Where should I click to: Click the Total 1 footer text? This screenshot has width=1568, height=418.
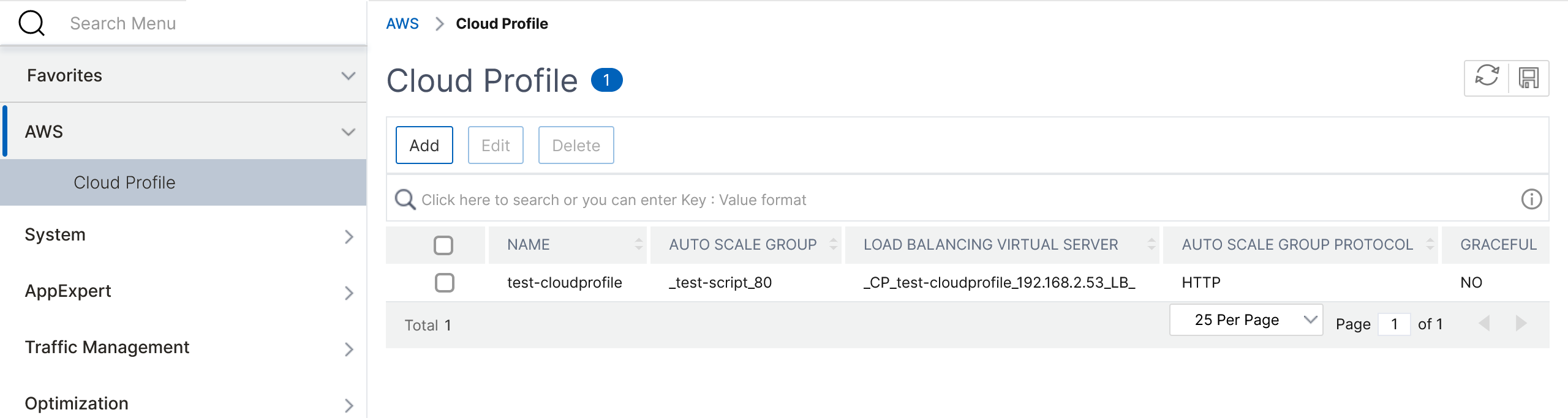(x=428, y=325)
